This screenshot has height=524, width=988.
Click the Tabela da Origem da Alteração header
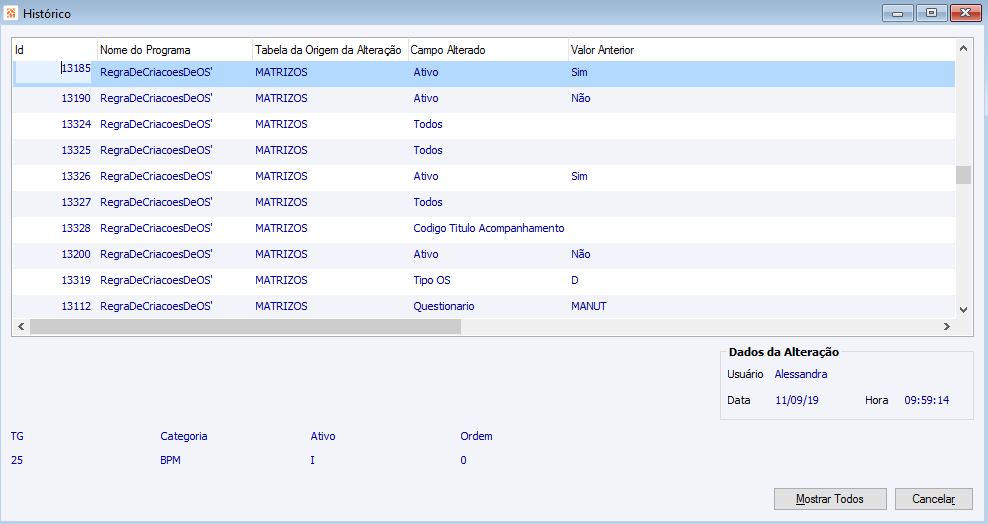click(330, 50)
